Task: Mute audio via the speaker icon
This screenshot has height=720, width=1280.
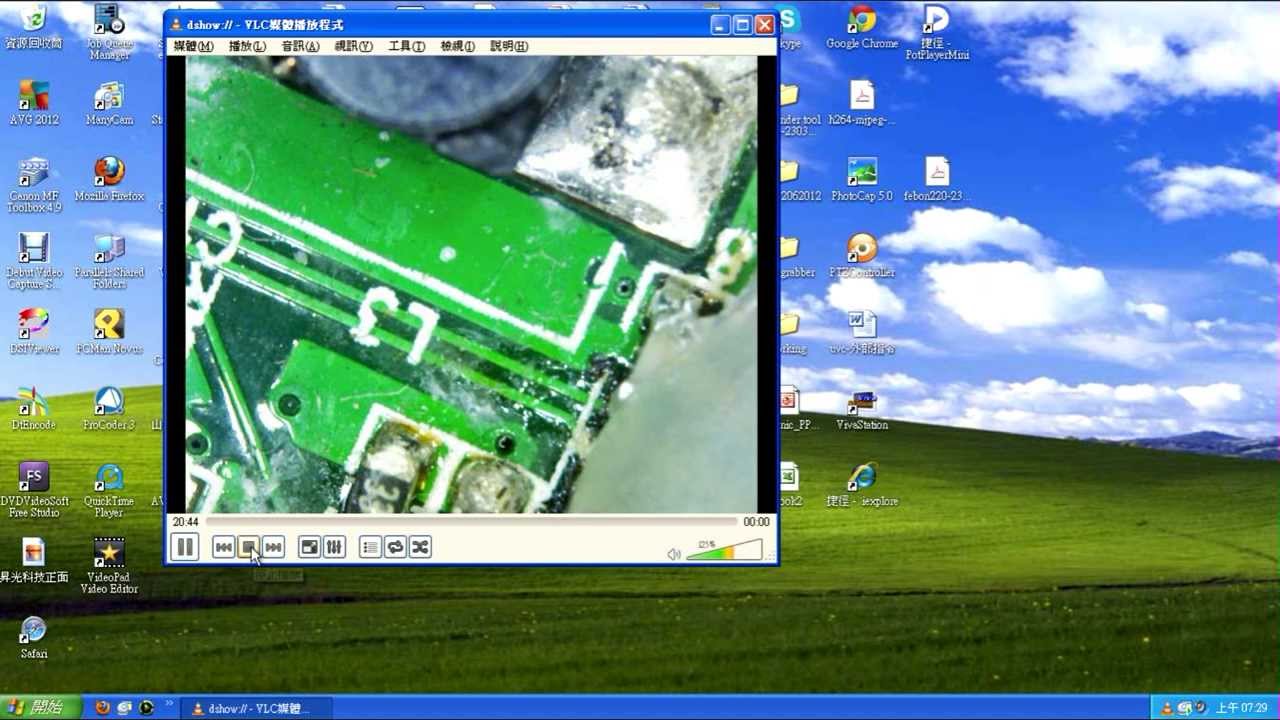Action: [x=674, y=554]
